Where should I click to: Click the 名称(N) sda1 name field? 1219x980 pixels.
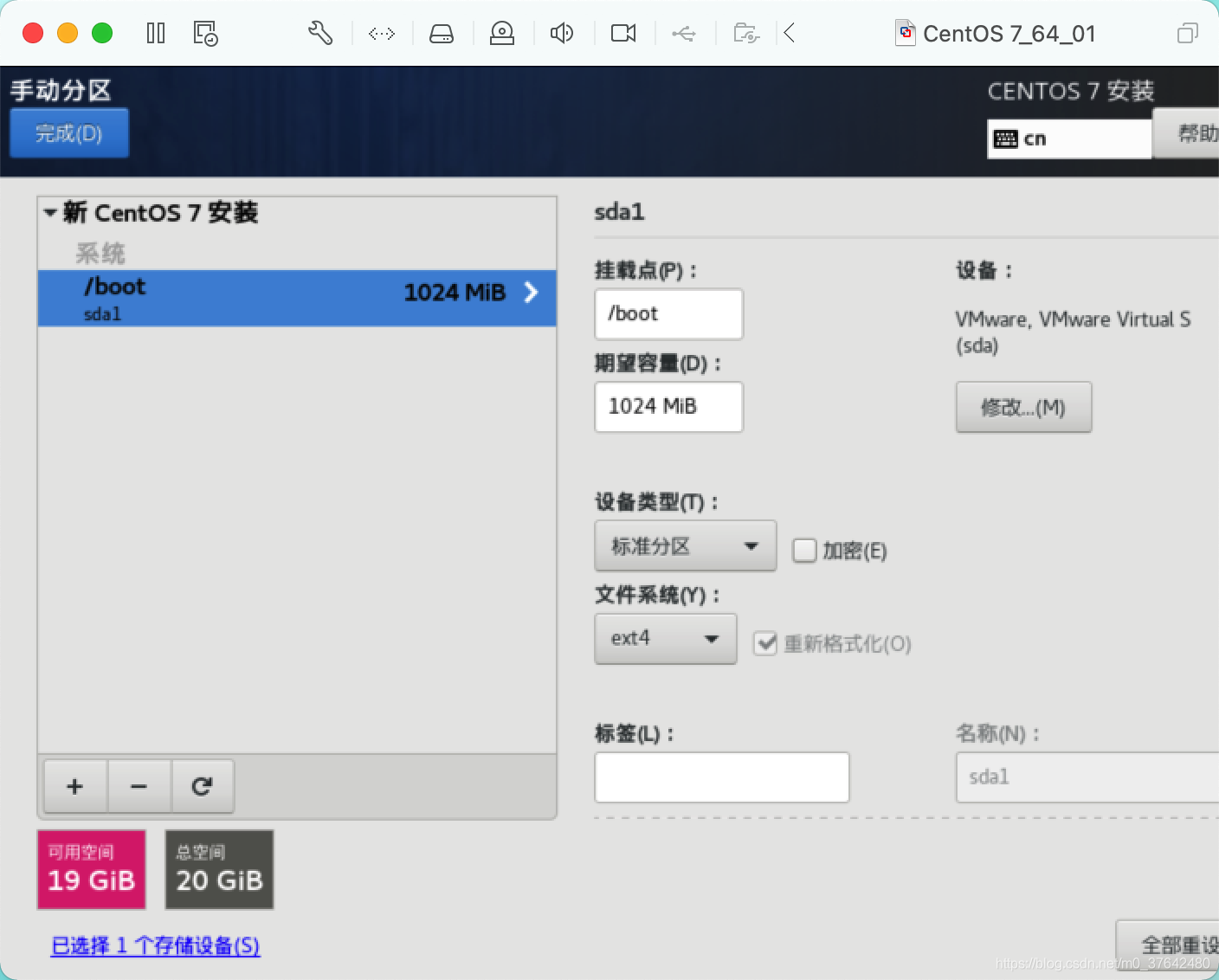pyautogui.click(x=1087, y=777)
